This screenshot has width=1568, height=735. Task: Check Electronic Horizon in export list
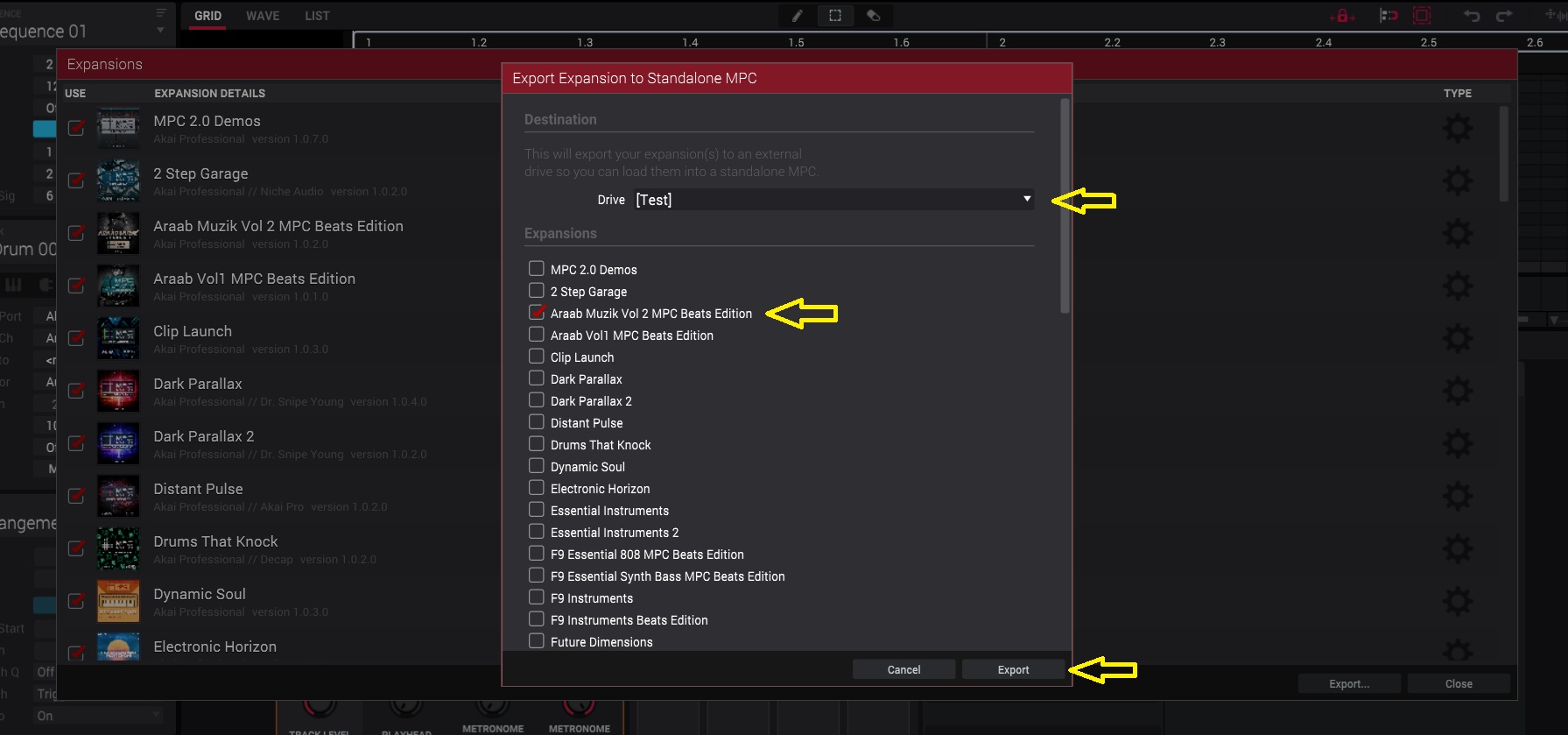point(537,487)
